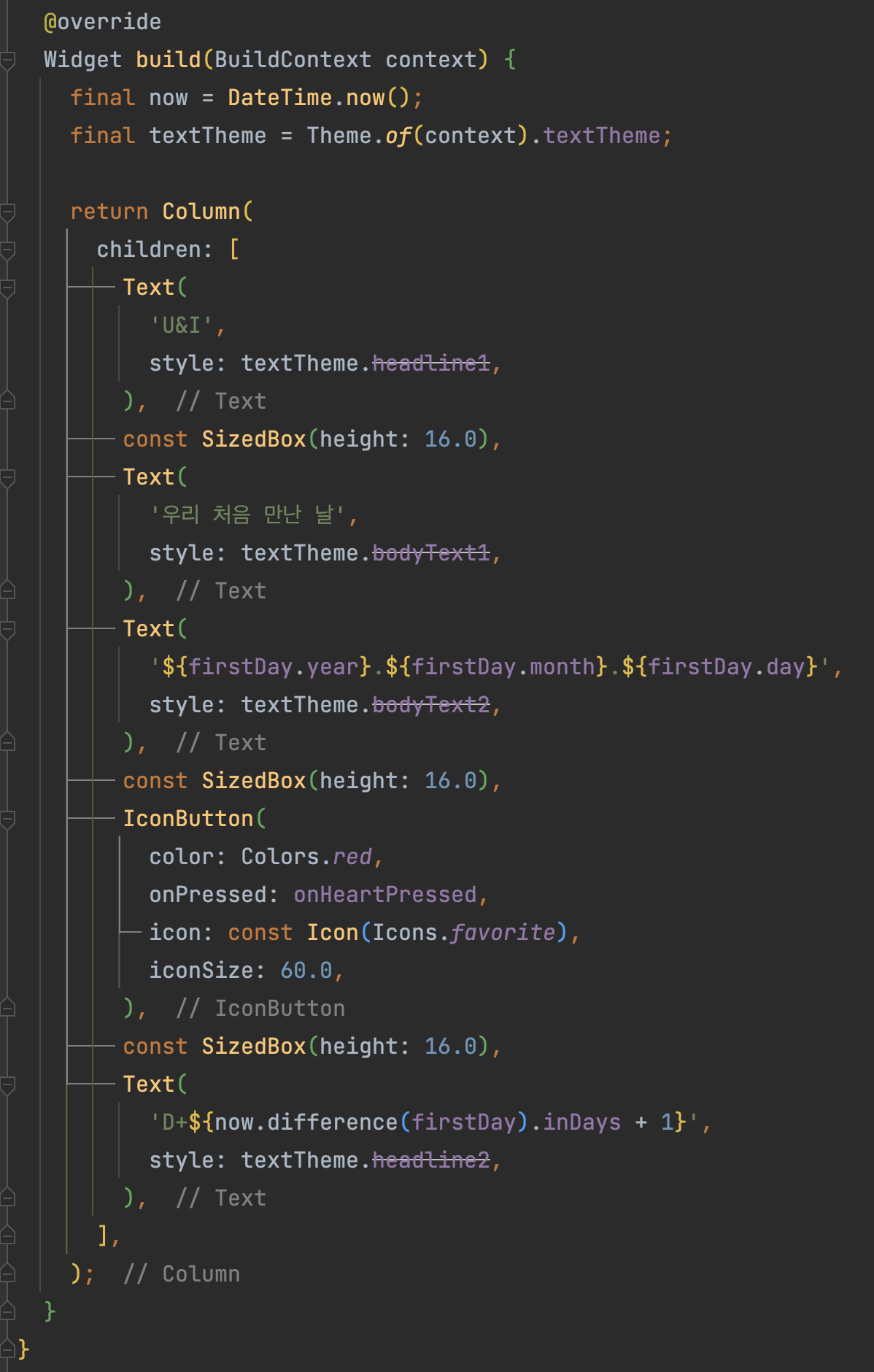Click the difference method call
The image size is (874, 1372).
pos(333,1122)
